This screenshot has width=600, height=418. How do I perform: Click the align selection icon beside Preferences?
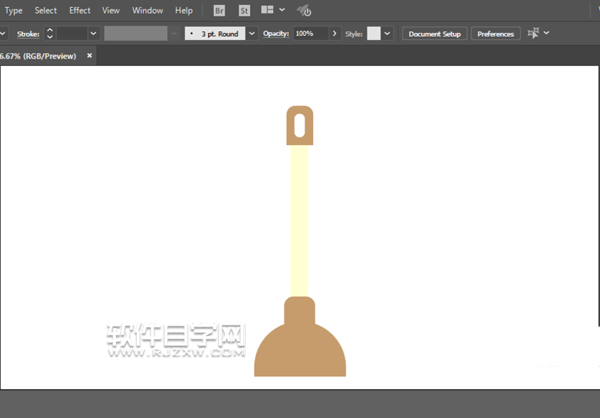point(534,33)
